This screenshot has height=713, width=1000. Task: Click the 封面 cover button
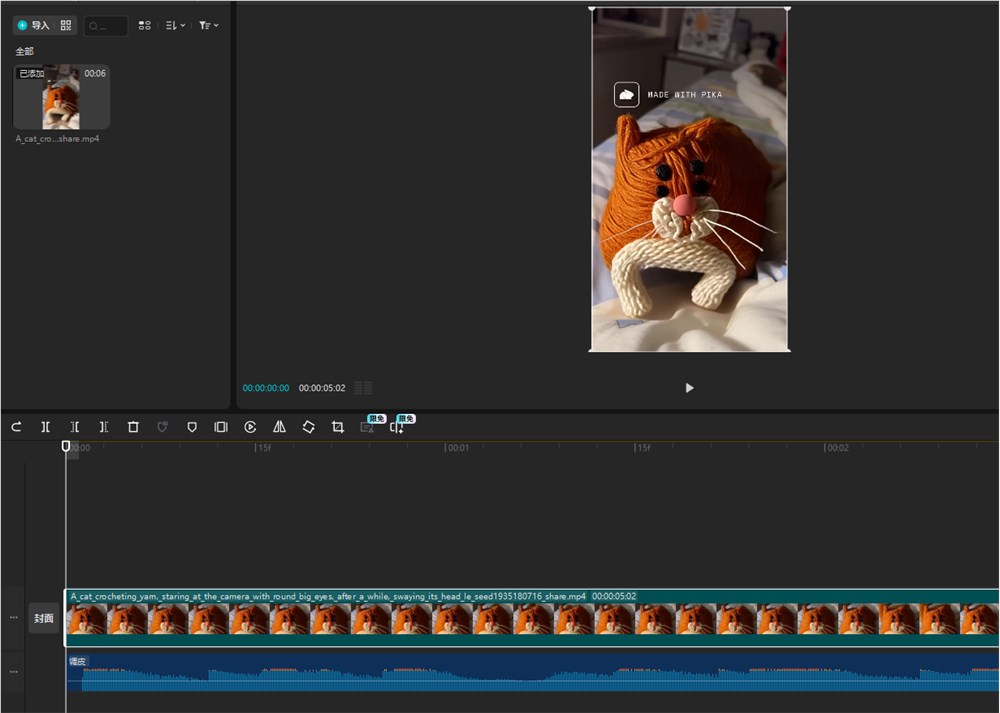click(x=44, y=618)
